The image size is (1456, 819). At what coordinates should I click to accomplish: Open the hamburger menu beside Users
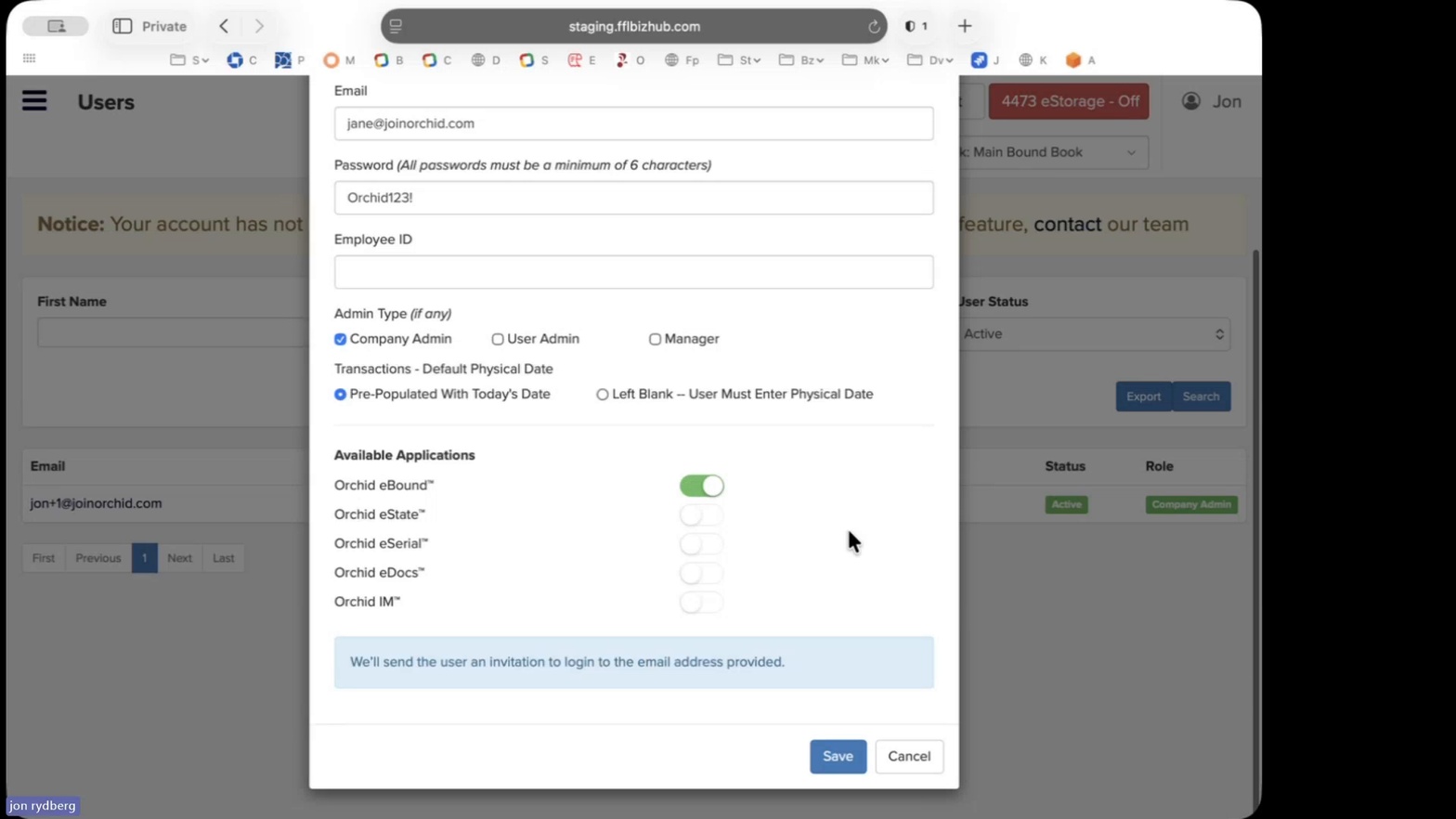click(x=34, y=100)
